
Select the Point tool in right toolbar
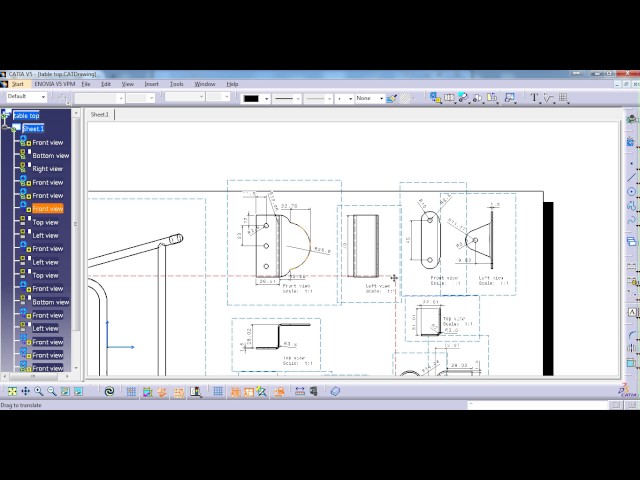631,163
